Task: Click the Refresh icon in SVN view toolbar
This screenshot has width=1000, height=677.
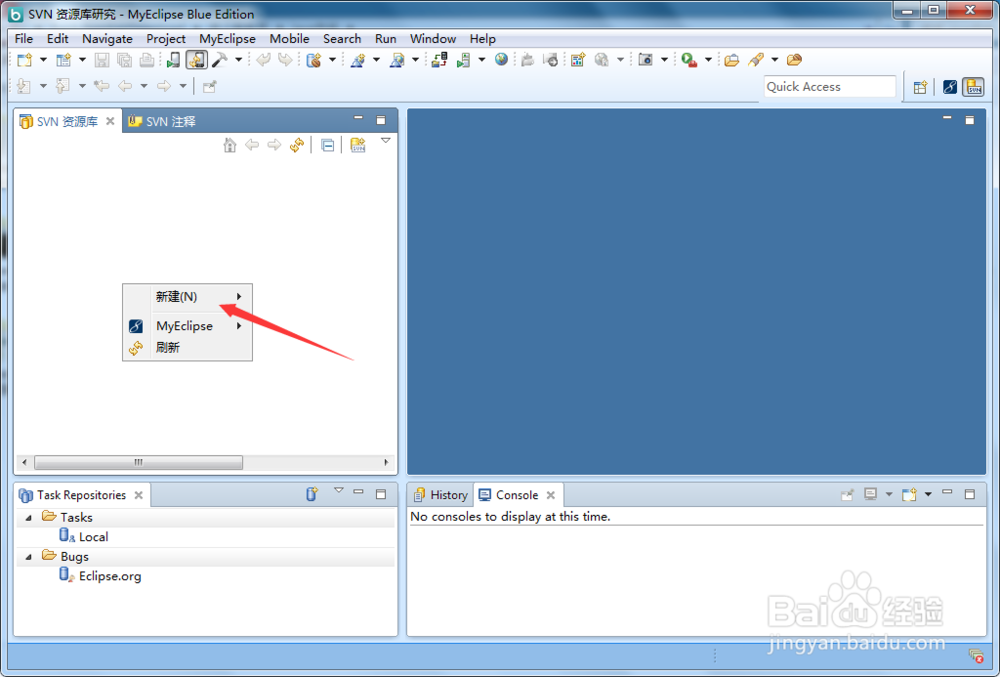Action: (297, 145)
